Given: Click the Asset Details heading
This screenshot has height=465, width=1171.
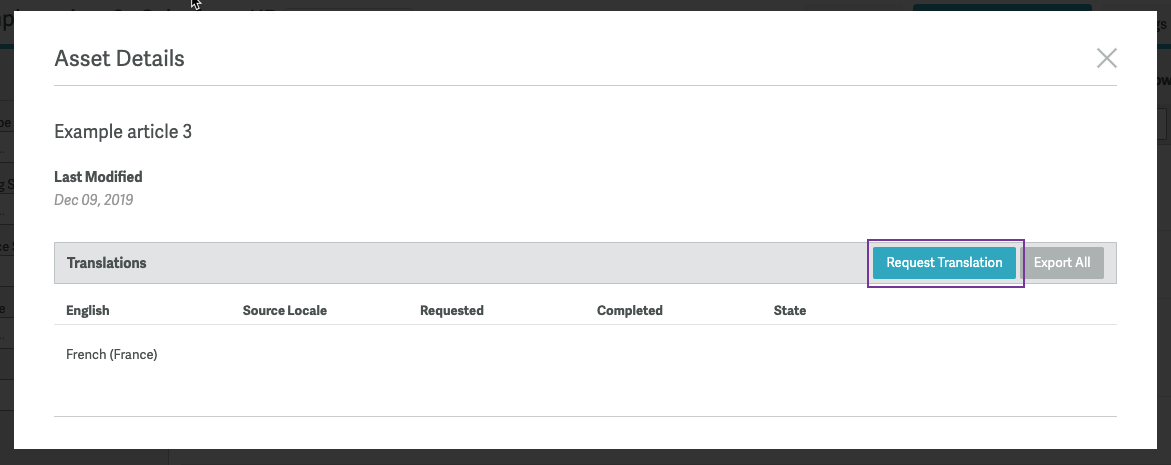Looking at the screenshot, I should point(119,58).
